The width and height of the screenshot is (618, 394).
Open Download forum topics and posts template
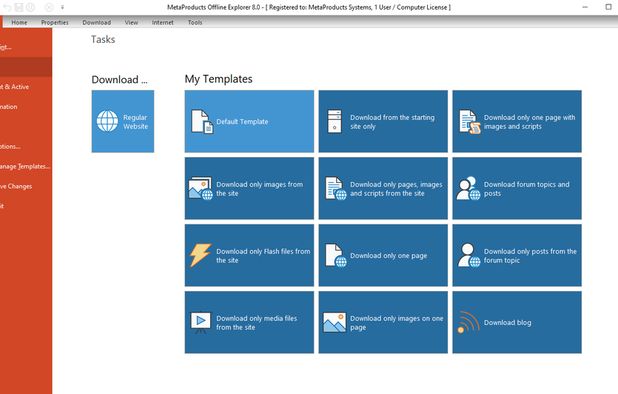coord(517,188)
